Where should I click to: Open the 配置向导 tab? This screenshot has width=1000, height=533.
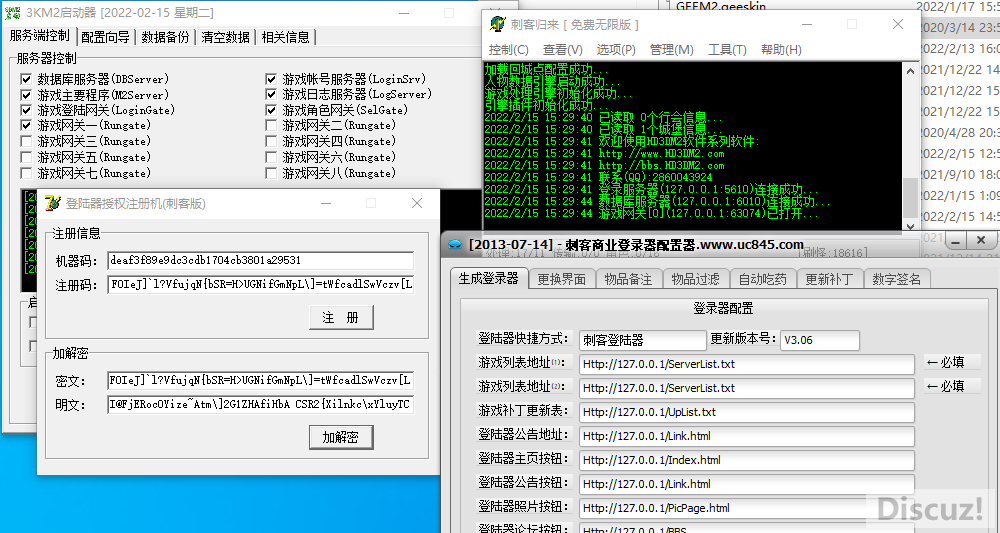point(106,38)
